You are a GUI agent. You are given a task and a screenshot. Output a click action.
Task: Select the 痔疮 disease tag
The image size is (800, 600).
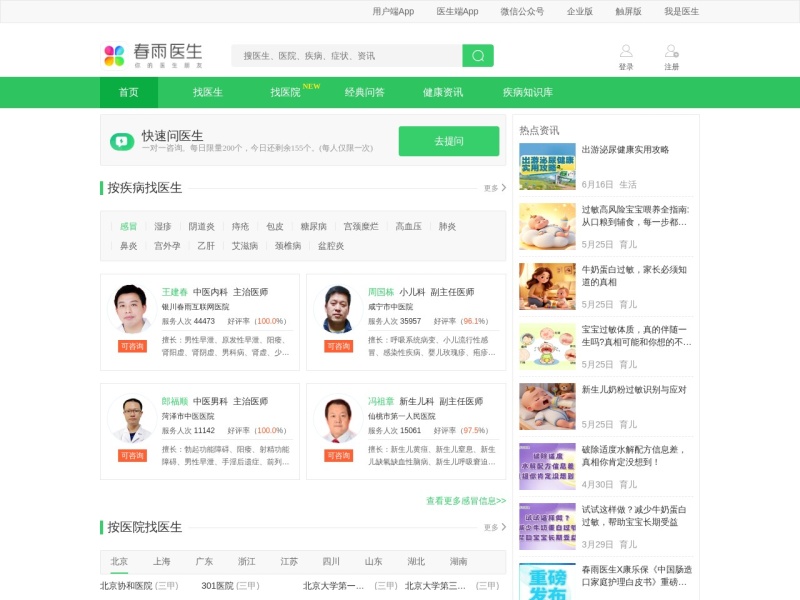pyautogui.click(x=240, y=227)
